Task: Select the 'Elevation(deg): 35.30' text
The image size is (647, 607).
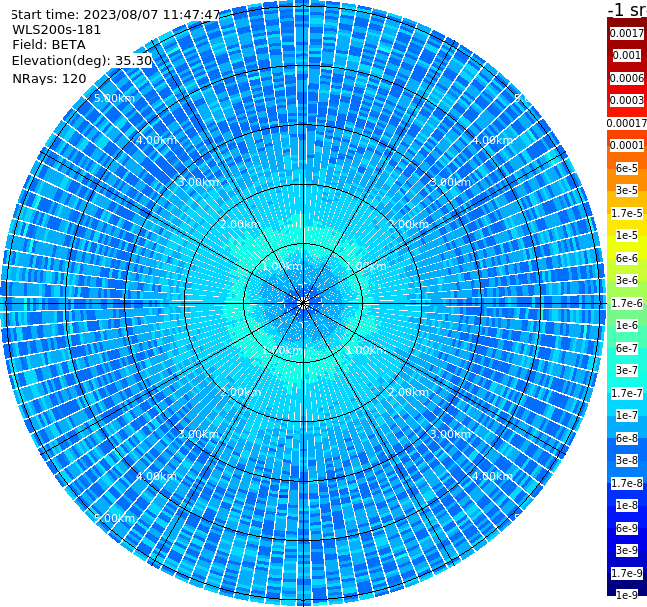Action: pyautogui.click(x=82, y=61)
